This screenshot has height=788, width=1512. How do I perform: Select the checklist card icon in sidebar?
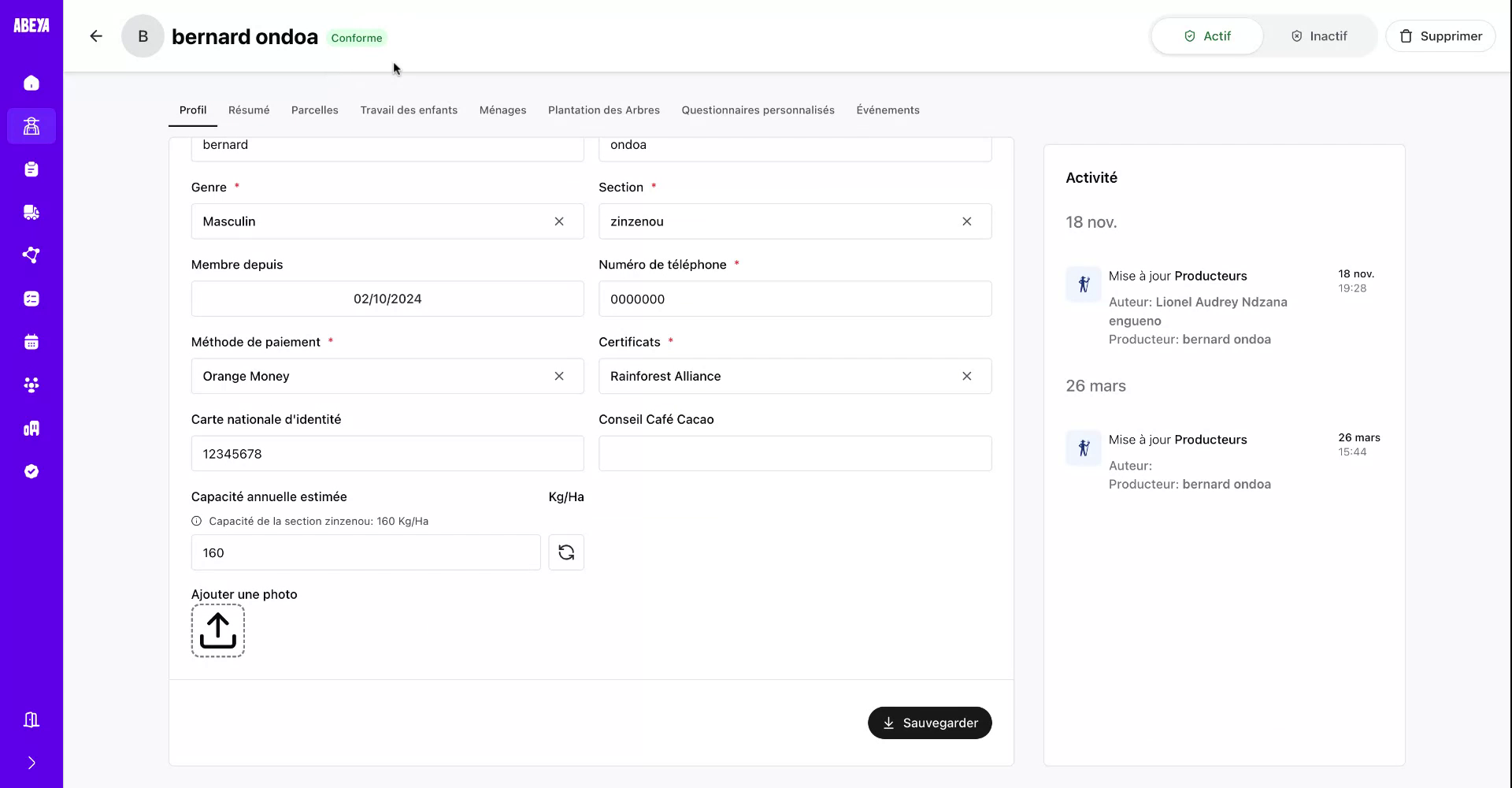pyautogui.click(x=31, y=298)
